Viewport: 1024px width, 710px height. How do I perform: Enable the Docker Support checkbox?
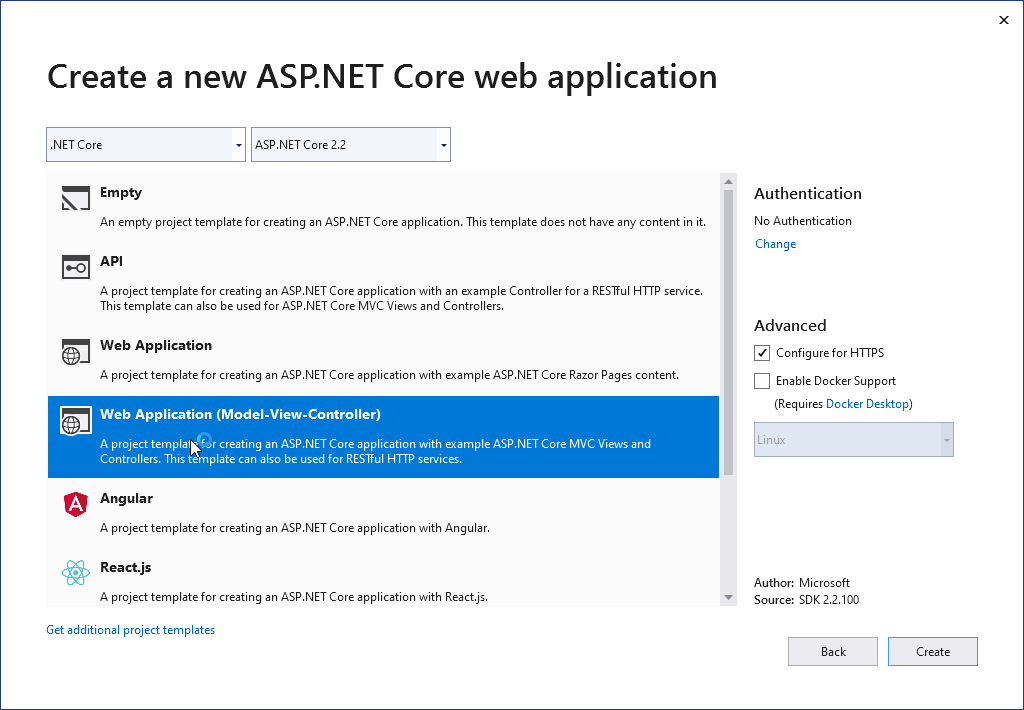click(x=762, y=381)
